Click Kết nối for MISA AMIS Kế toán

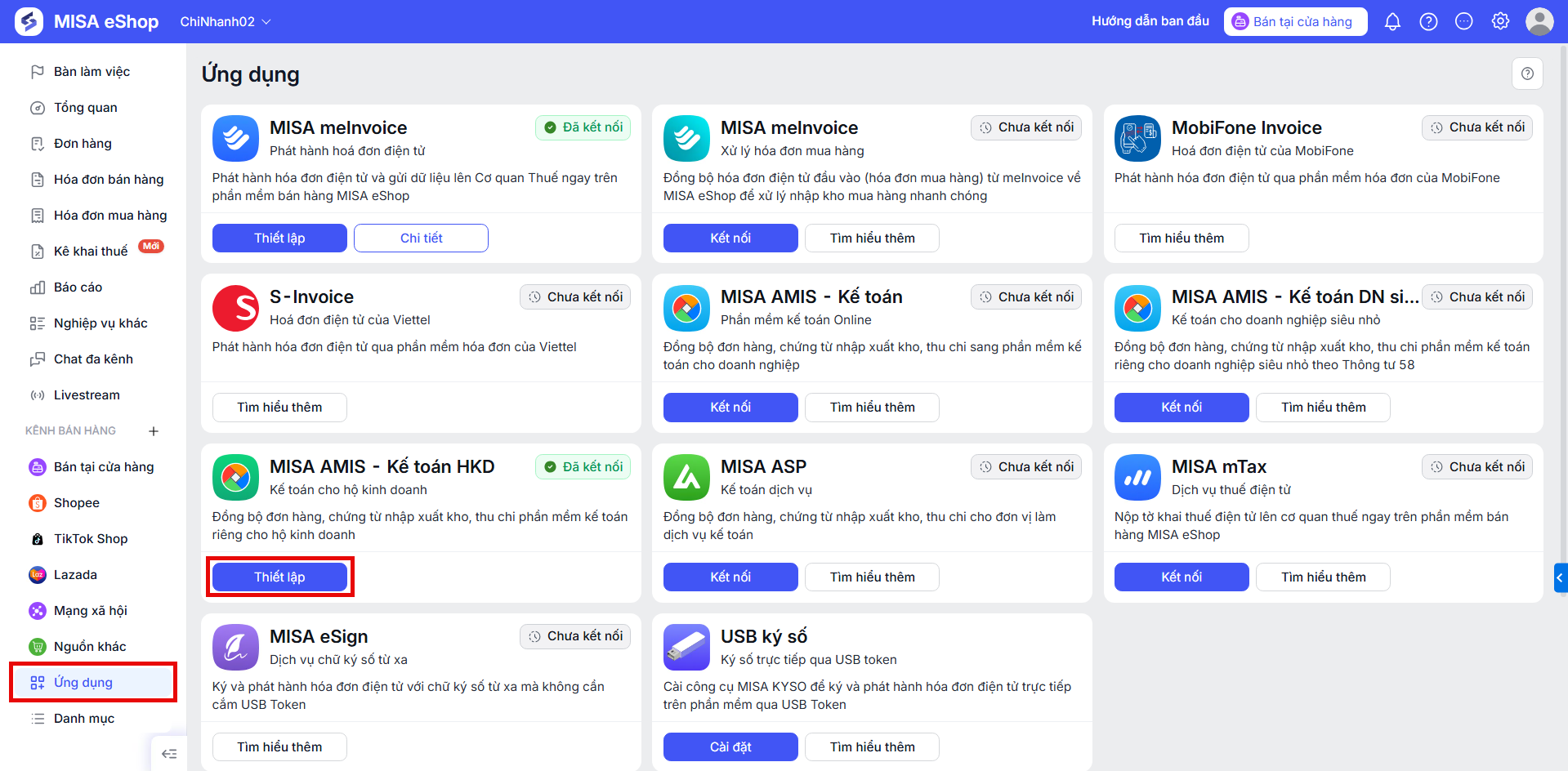pos(730,408)
